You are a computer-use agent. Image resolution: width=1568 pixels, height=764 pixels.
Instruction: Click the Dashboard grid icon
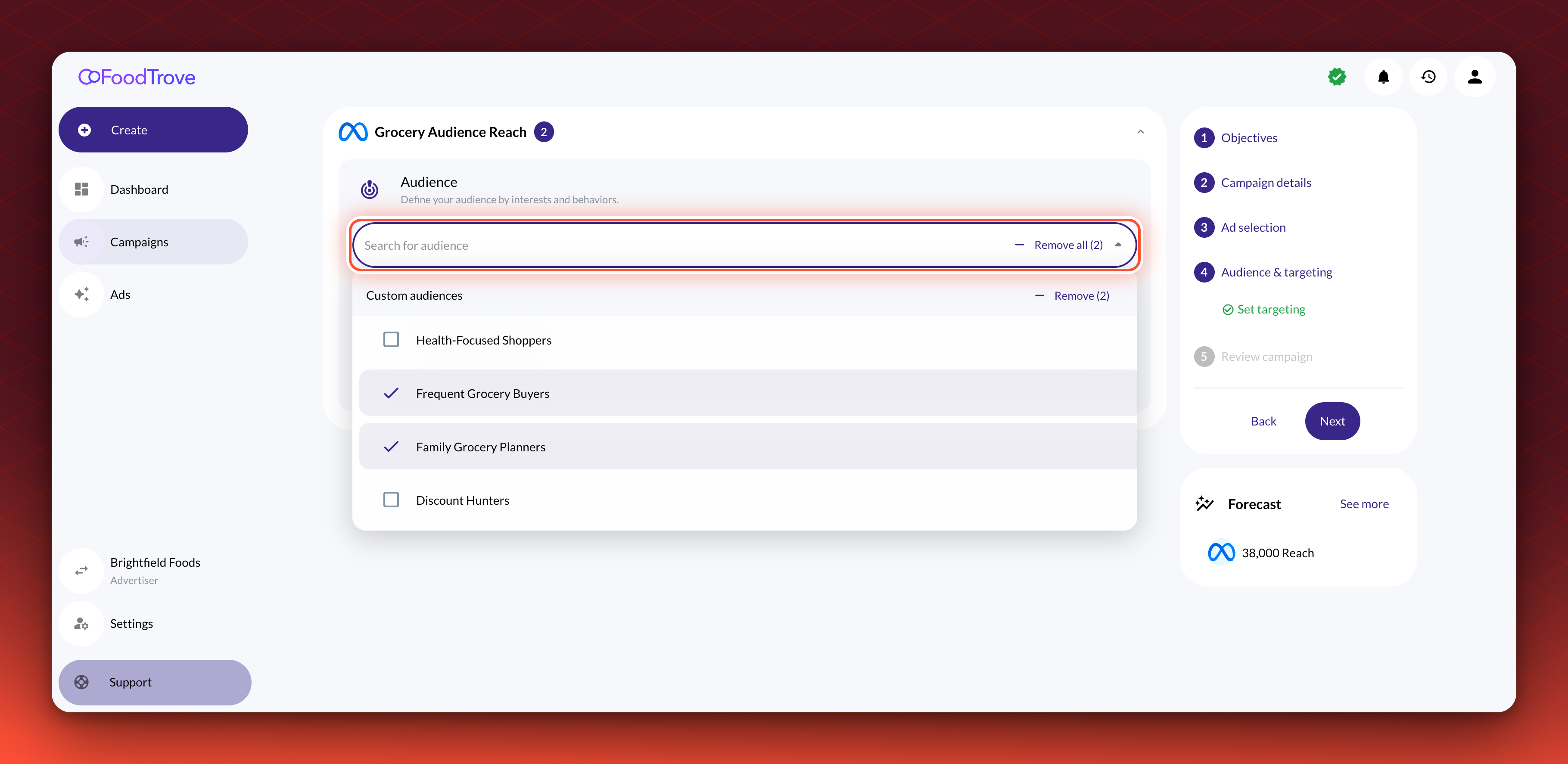(x=81, y=189)
